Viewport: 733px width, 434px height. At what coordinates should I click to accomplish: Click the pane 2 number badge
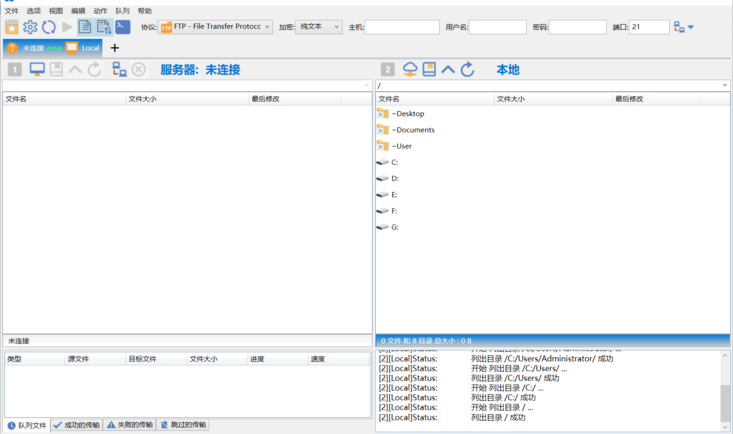(x=388, y=70)
